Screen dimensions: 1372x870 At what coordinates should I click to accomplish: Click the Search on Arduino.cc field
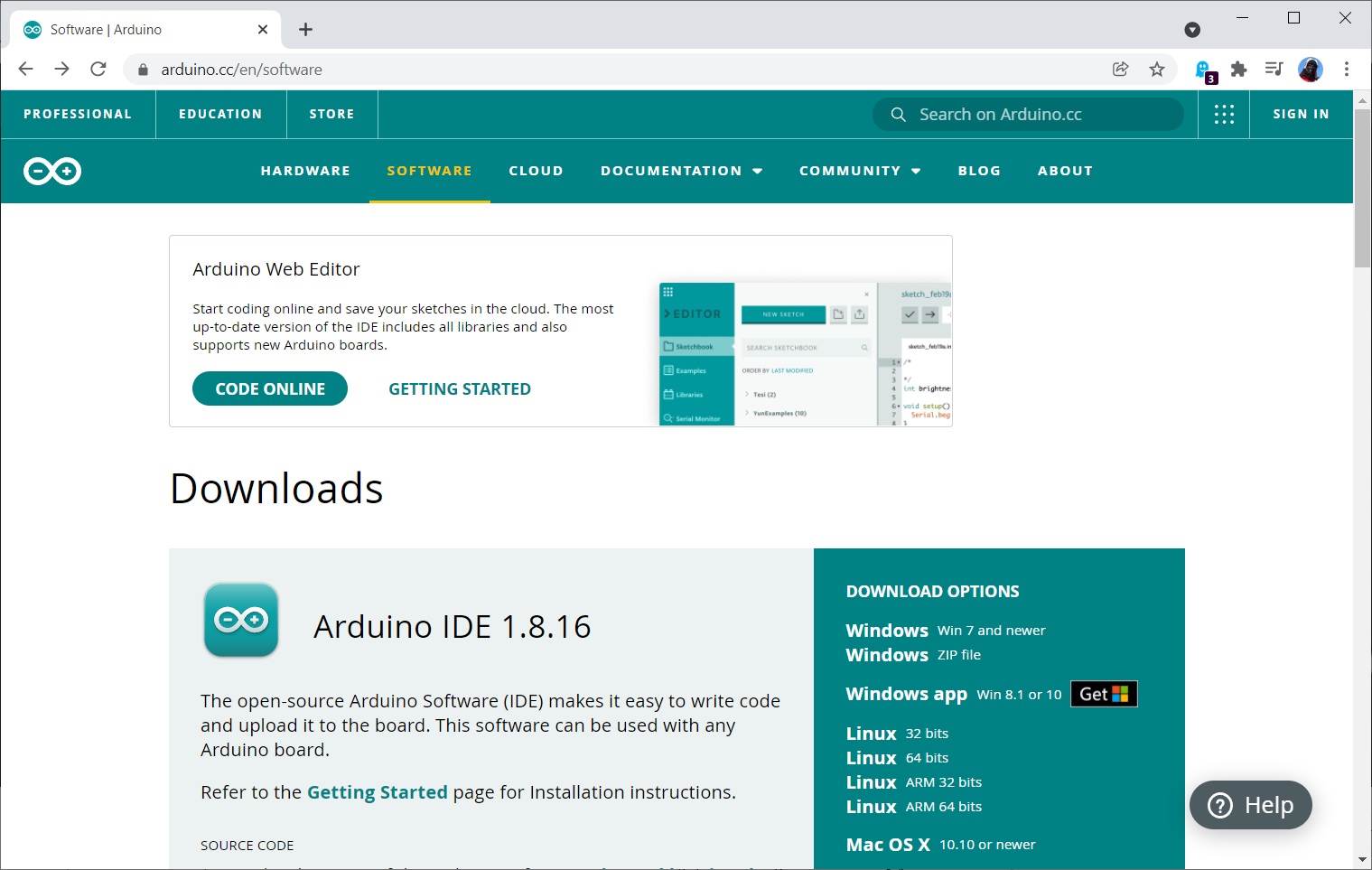click(x=1028, y=115)
